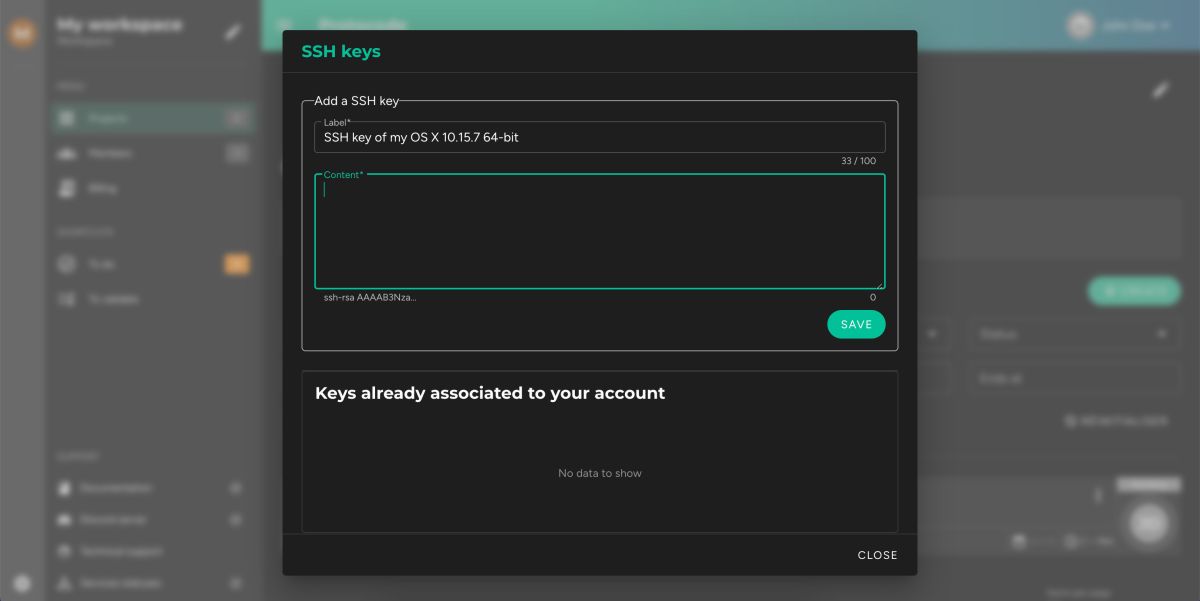Click the page edit pencil icon top right

pyautogui.click(x=1159, y=90)
